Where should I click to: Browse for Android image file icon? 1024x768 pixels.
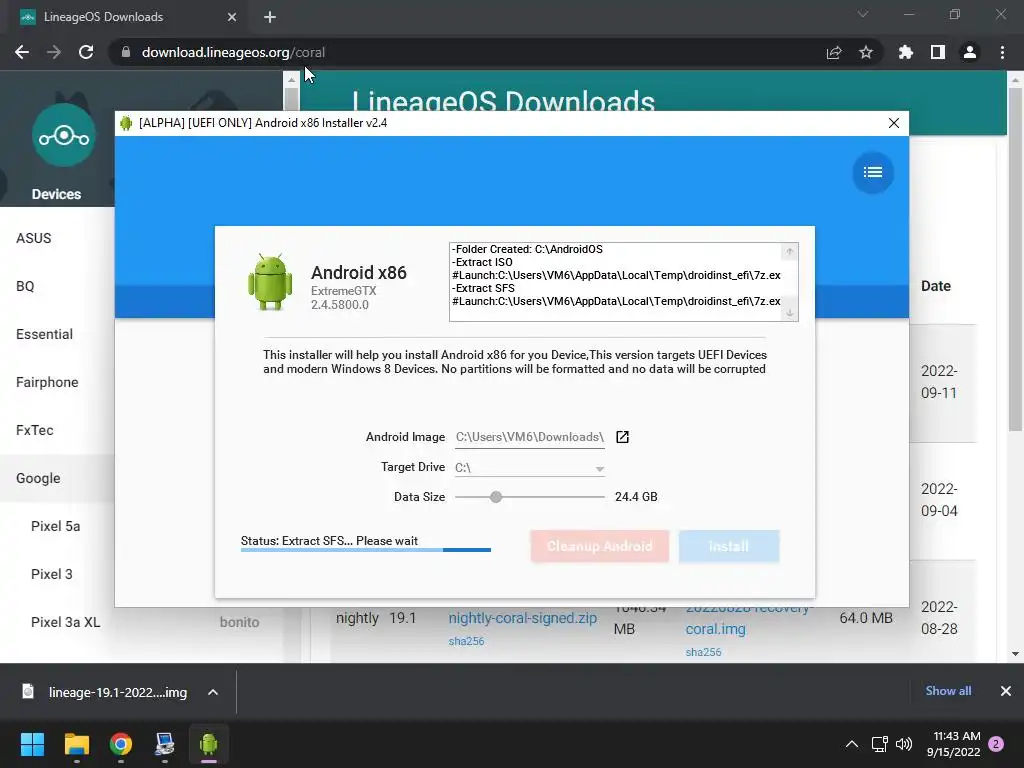622,437
